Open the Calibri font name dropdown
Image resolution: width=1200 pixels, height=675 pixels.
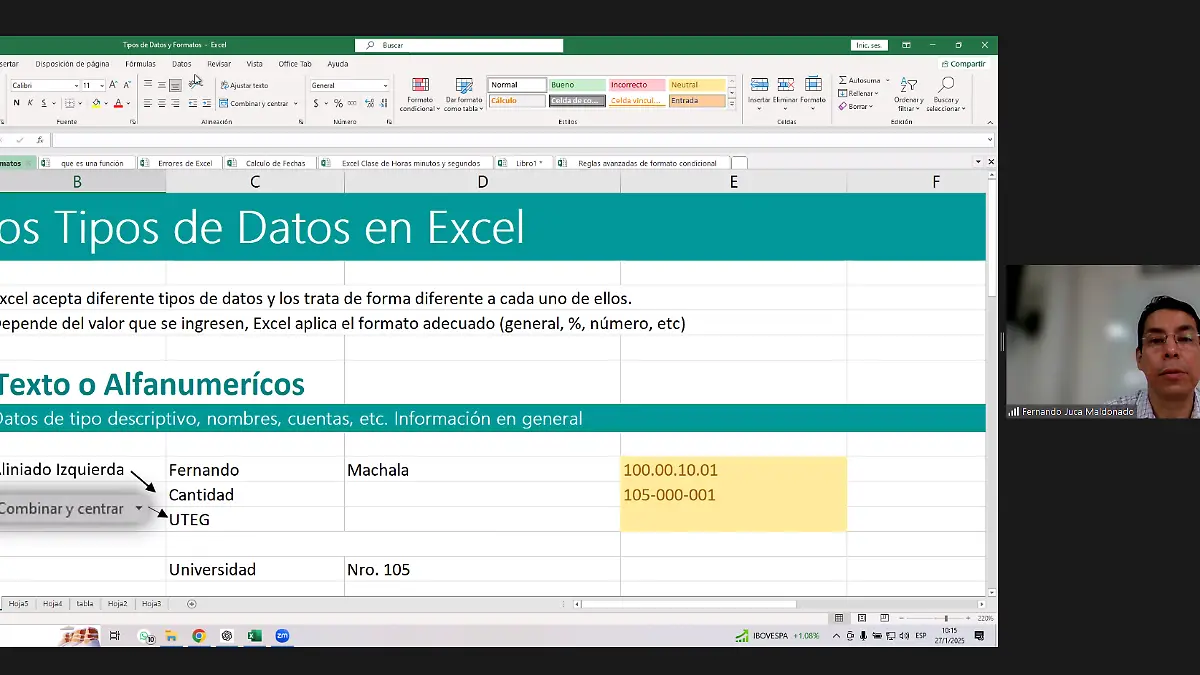pos(75,86)
